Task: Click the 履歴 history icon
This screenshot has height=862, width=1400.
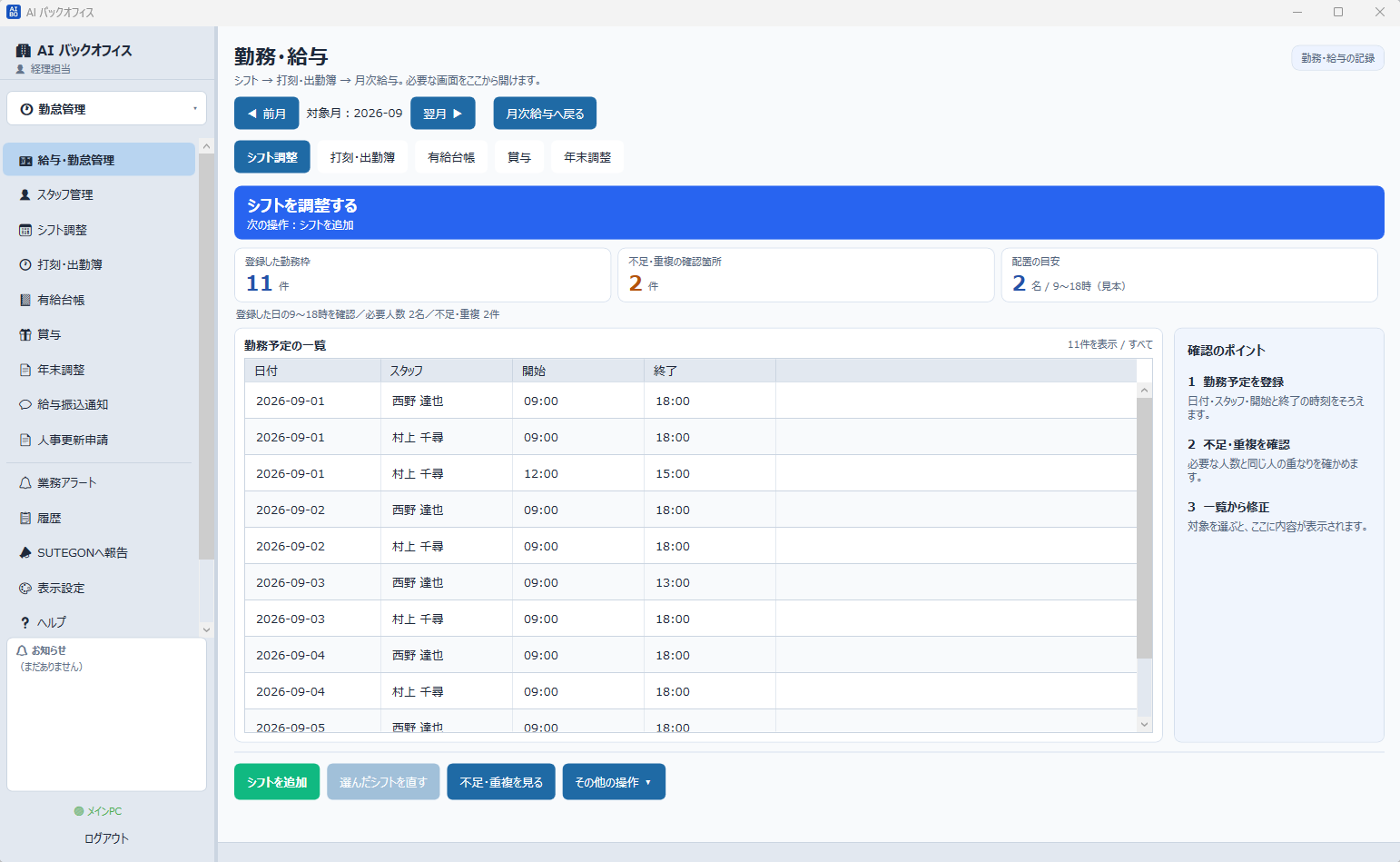Action: pyautogui.click(x=25, y=519)
